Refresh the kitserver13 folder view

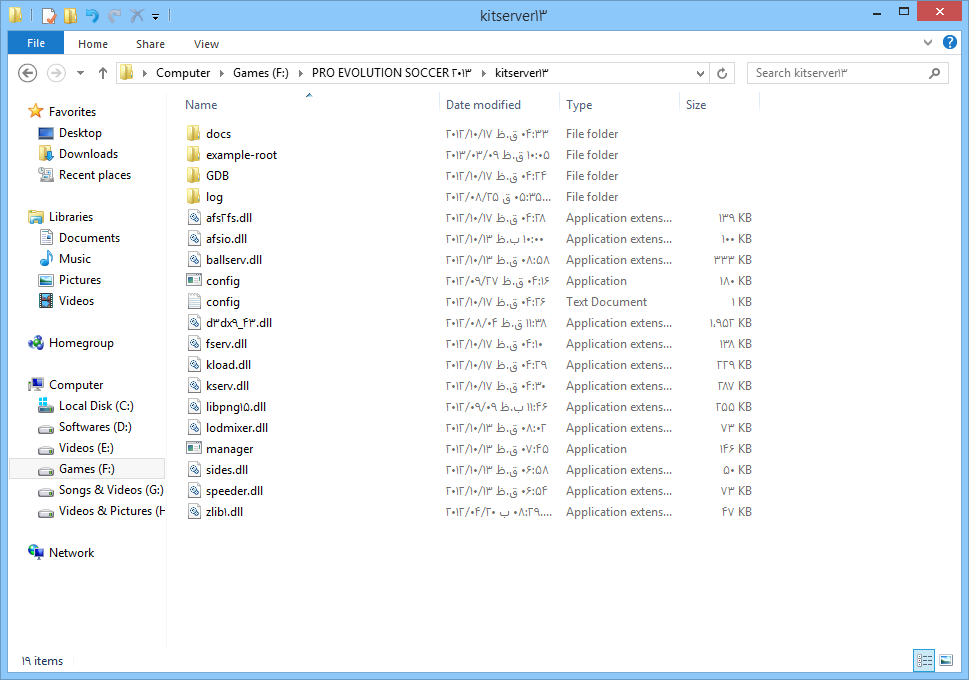723,73
